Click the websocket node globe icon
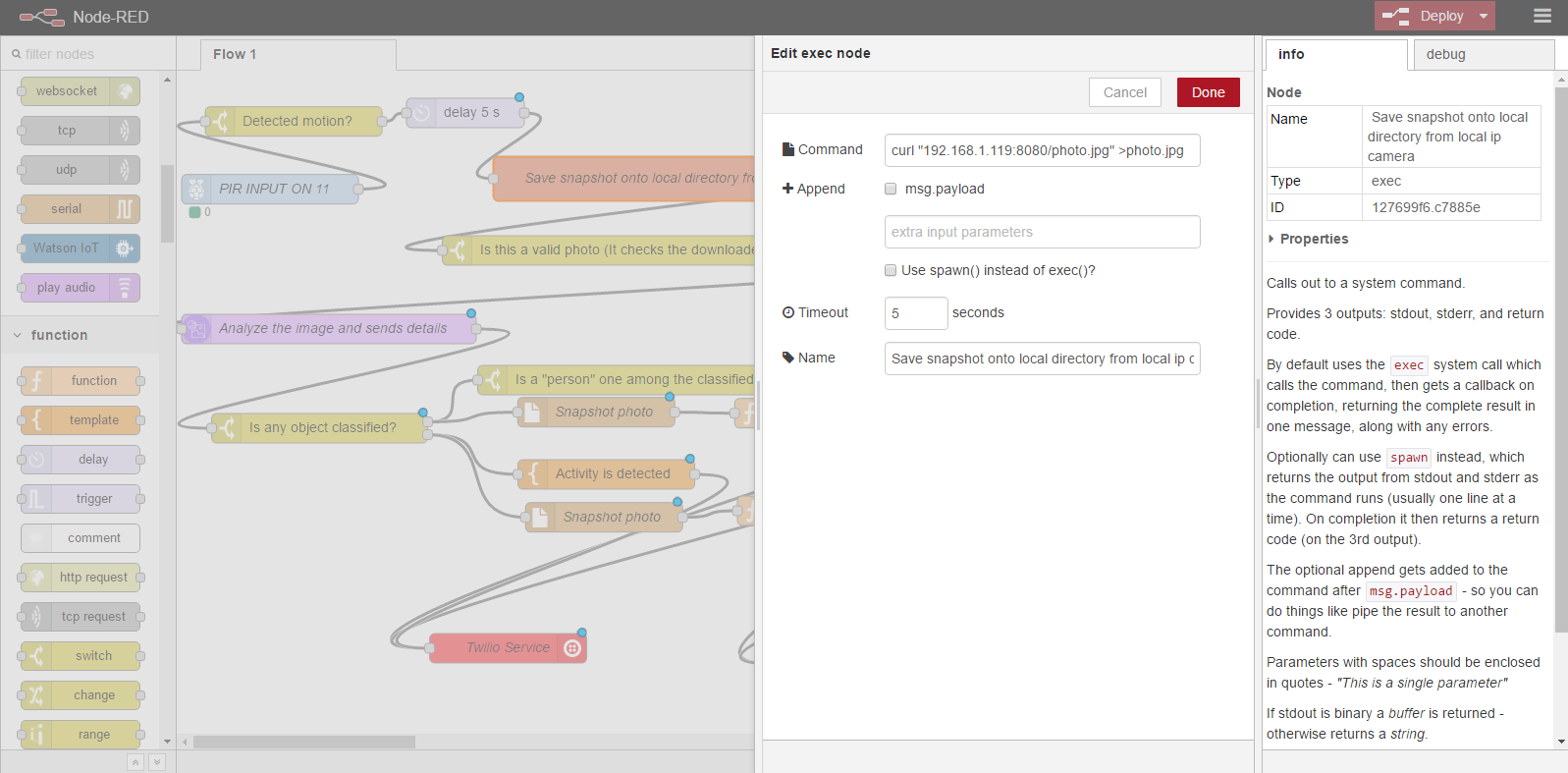 click(125, 91)
